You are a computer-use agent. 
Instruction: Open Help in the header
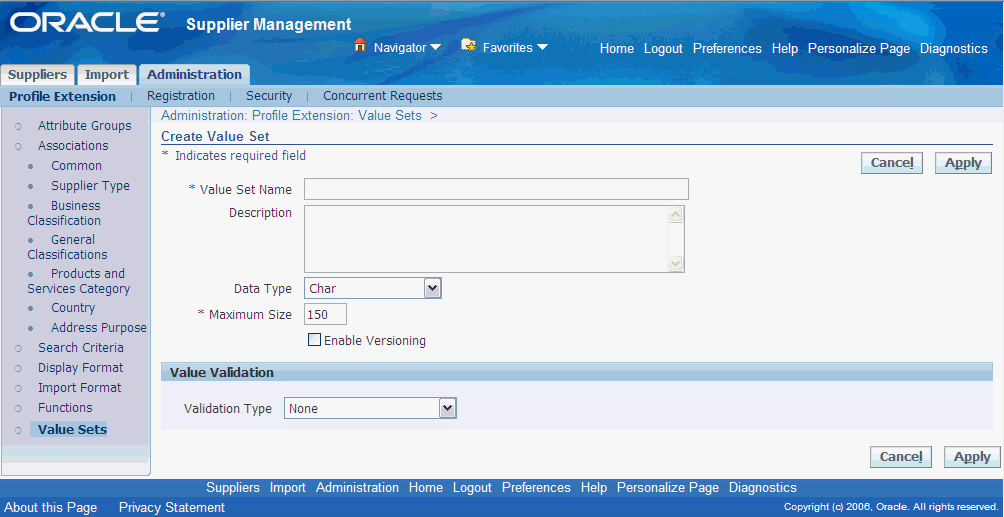785,49
